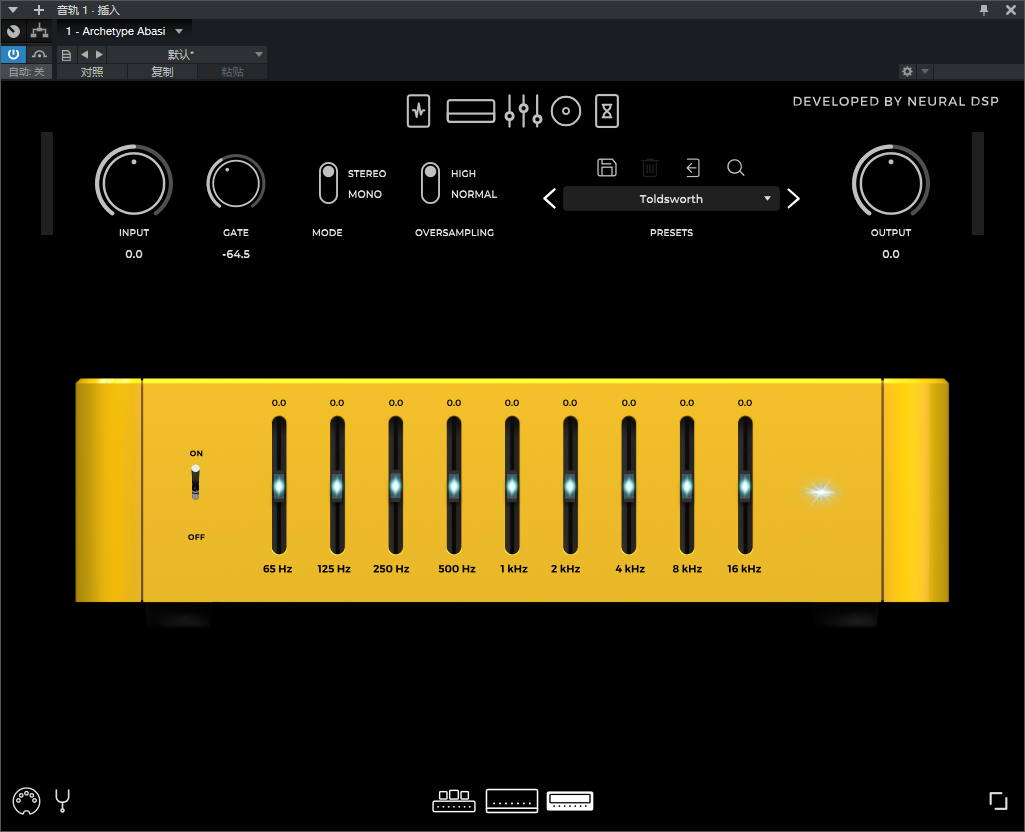Click the 125 Hz EQ slider

(337, 486)
